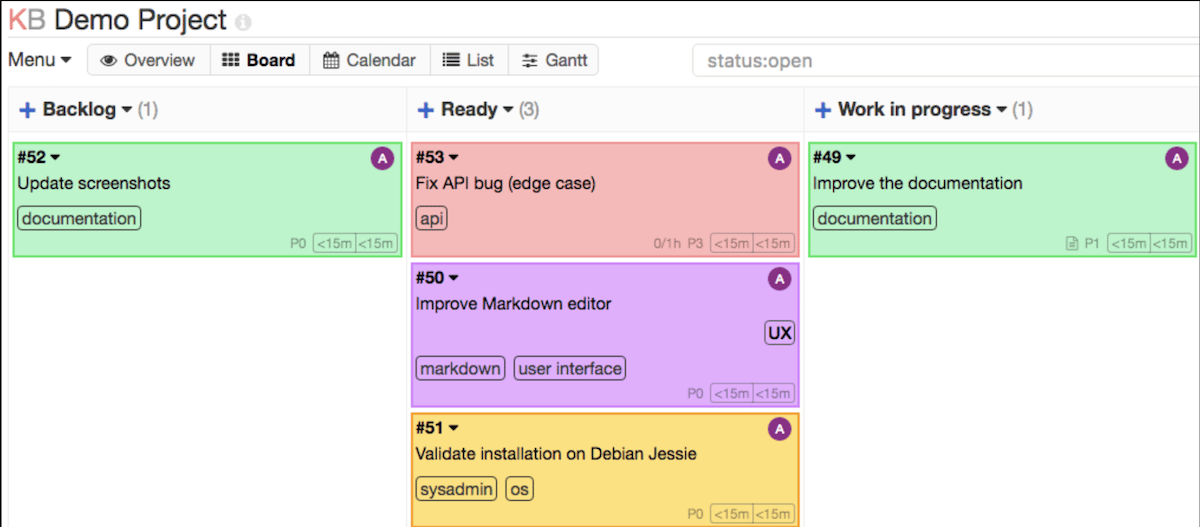Switch to the List view
The image size is (1200, 527).
tap(469, 60)
